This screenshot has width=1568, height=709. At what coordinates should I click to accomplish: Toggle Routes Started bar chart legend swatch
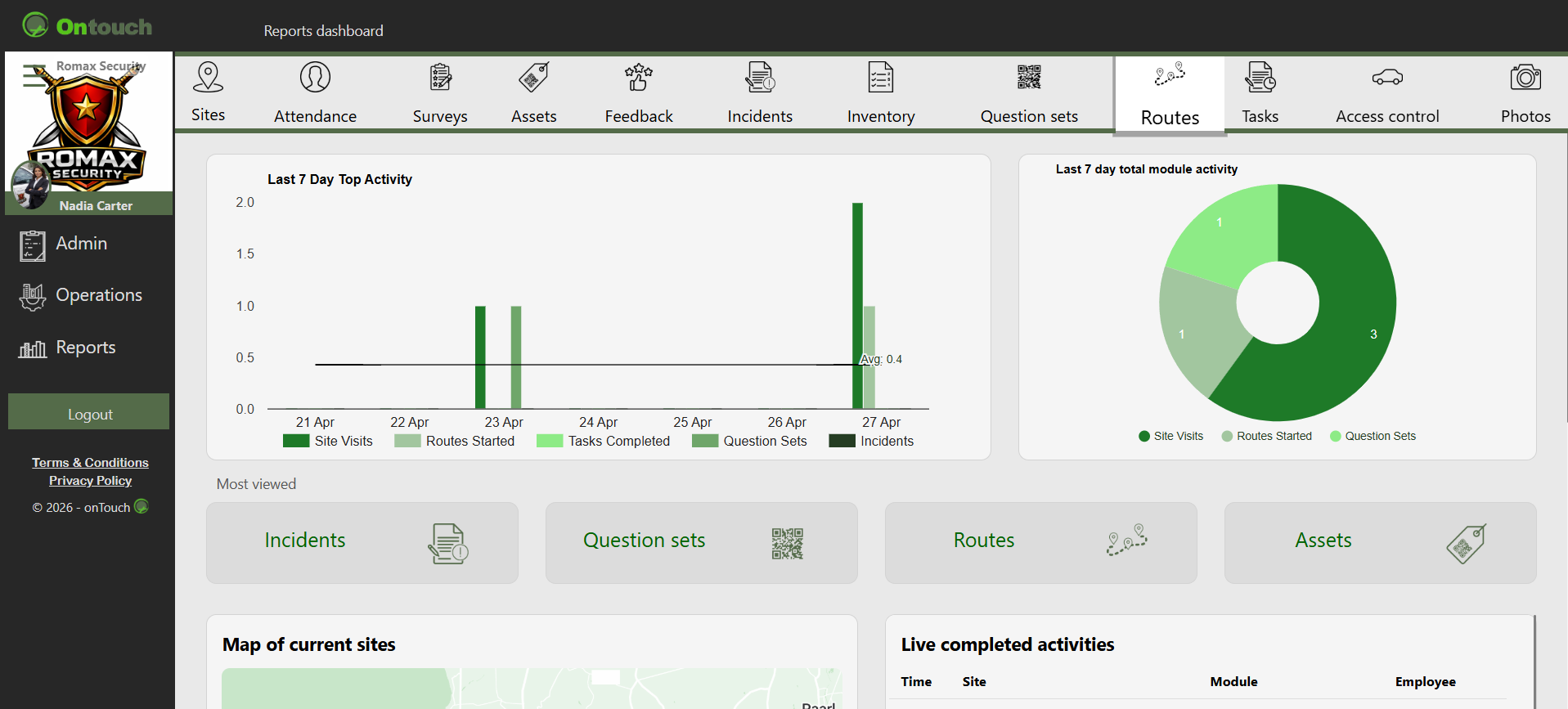407,441
